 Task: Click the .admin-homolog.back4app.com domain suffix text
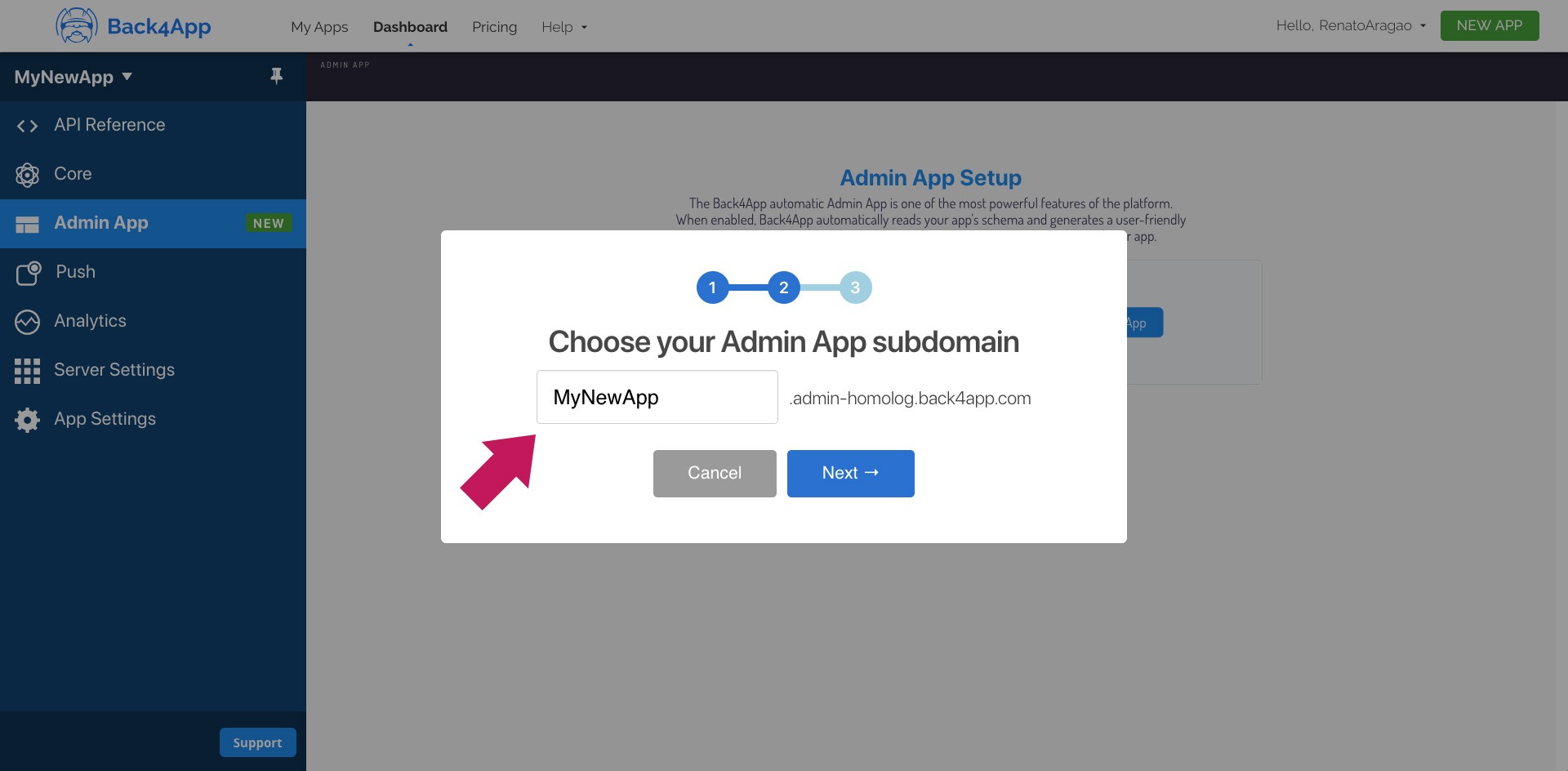tap(910, 399)
